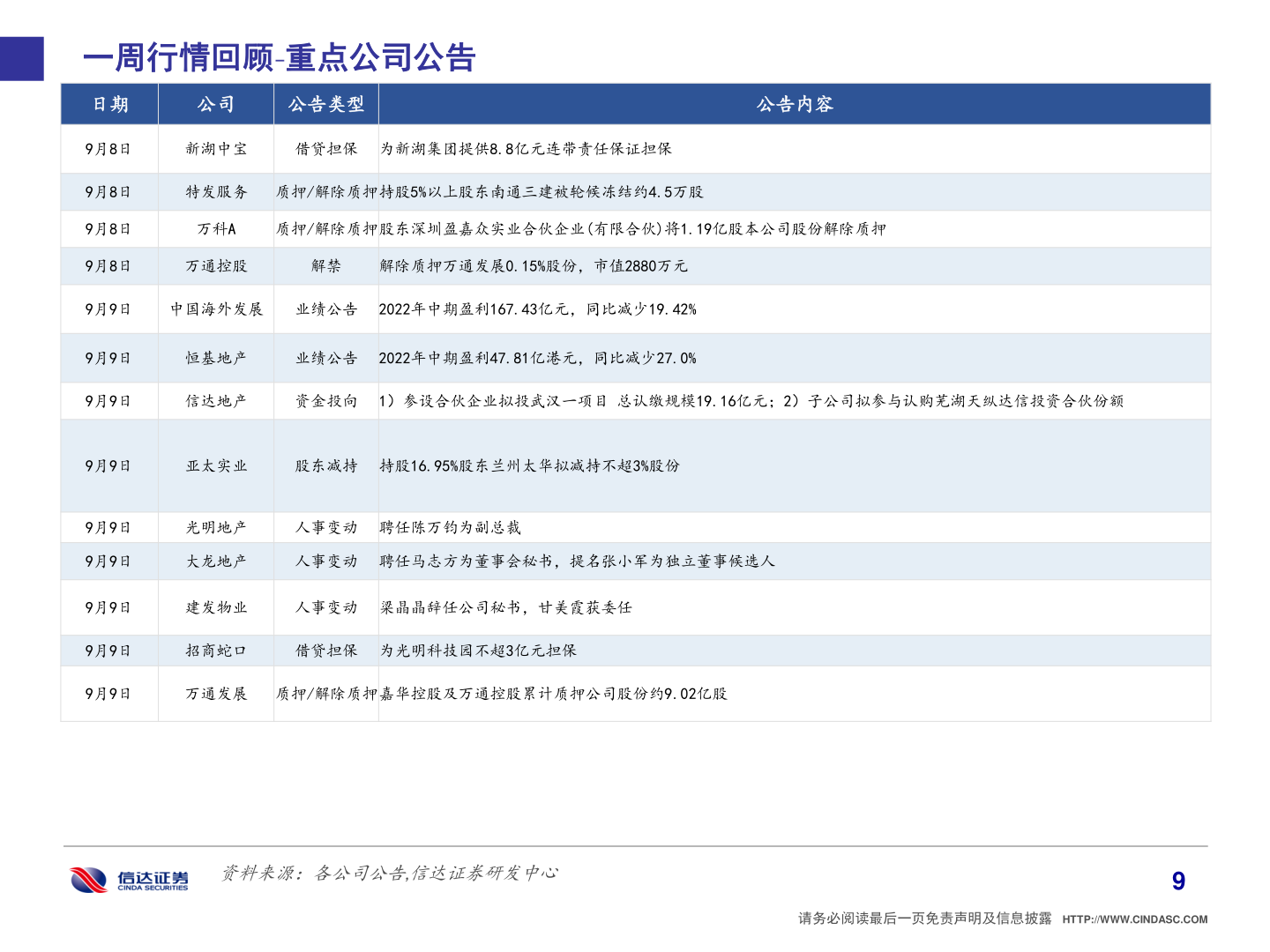This screenshot has width=1270, height=952.
Task: Click the 恒基地产 业绩公告 cell
Action: tap(325, 358)
